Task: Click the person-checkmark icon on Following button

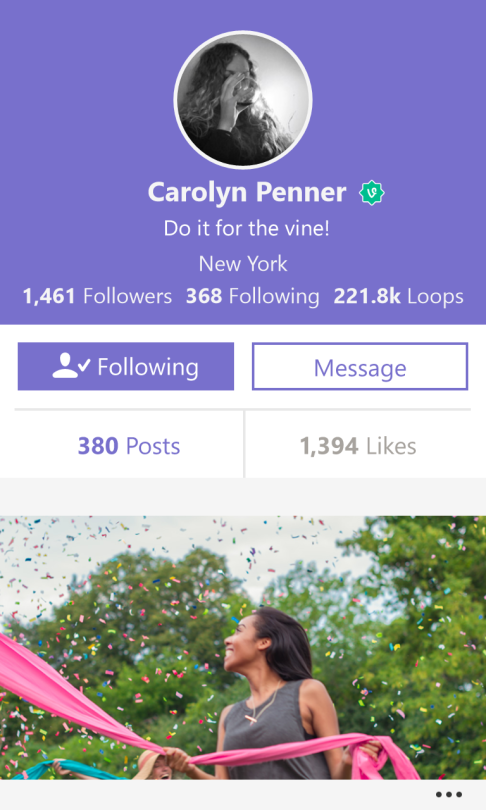Action: click(x=71, y=366)
